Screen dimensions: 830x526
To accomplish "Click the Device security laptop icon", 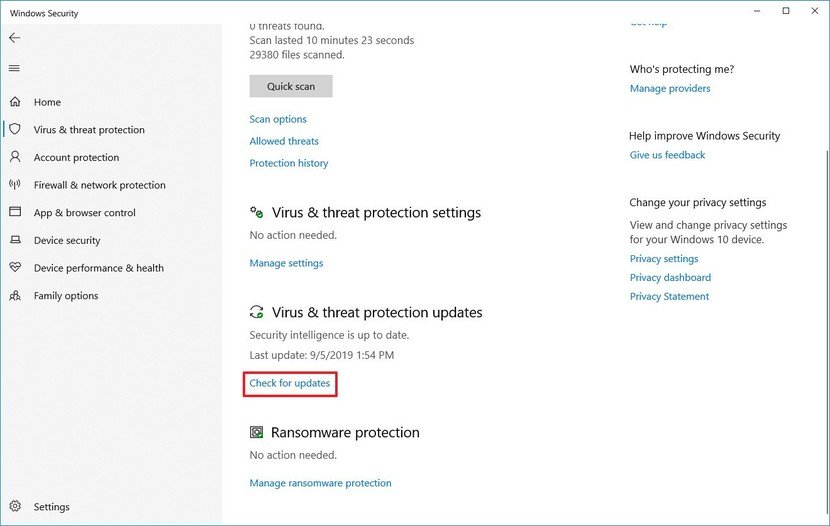I will pyautogui.click(x=15, y=240).
